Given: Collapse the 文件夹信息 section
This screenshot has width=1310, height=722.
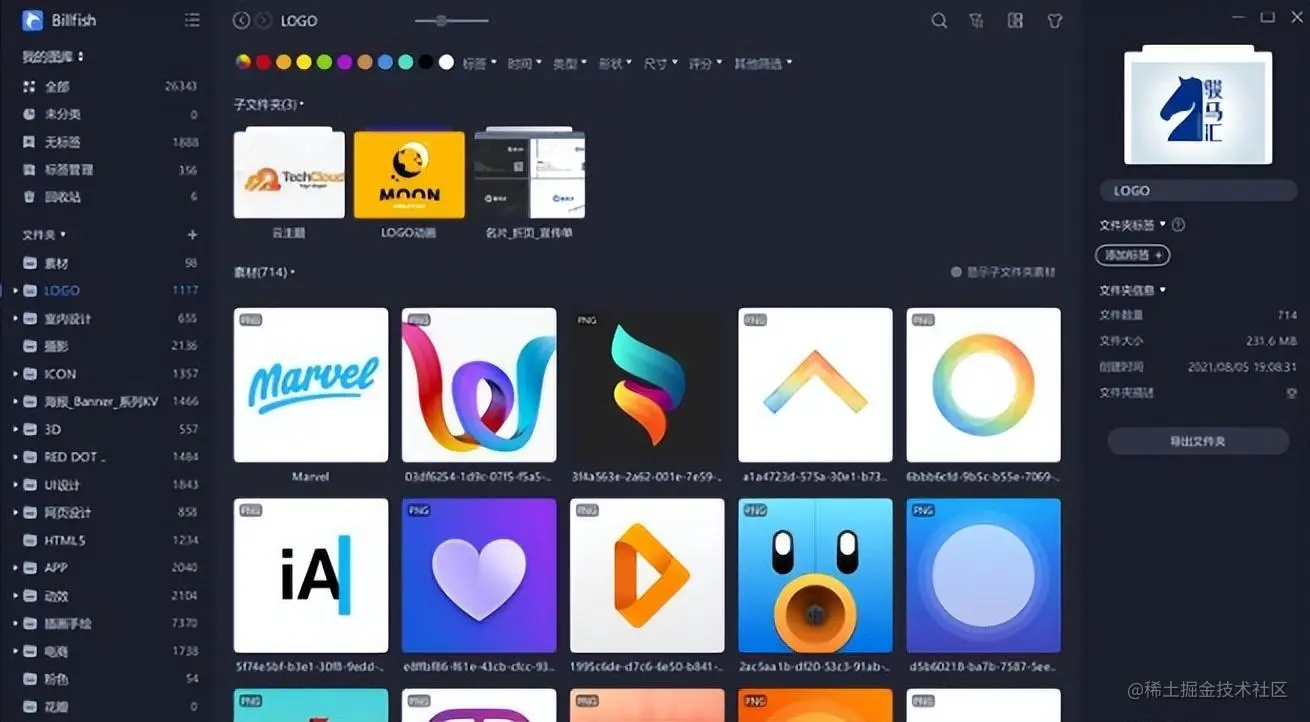Looking at the screenshot, I should click(x=1132, y=290).
